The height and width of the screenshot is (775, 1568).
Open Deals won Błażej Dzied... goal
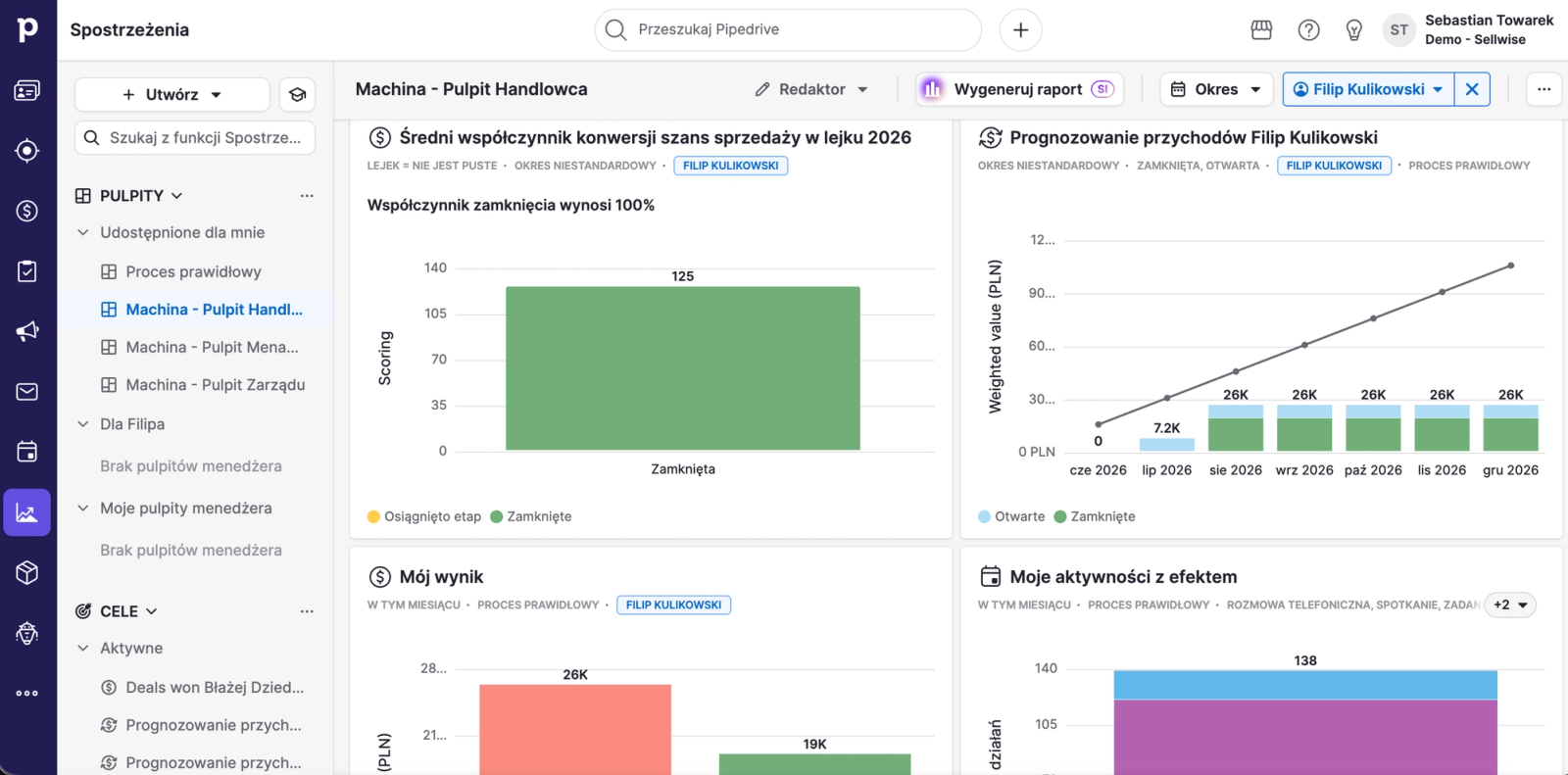(203, 688)
